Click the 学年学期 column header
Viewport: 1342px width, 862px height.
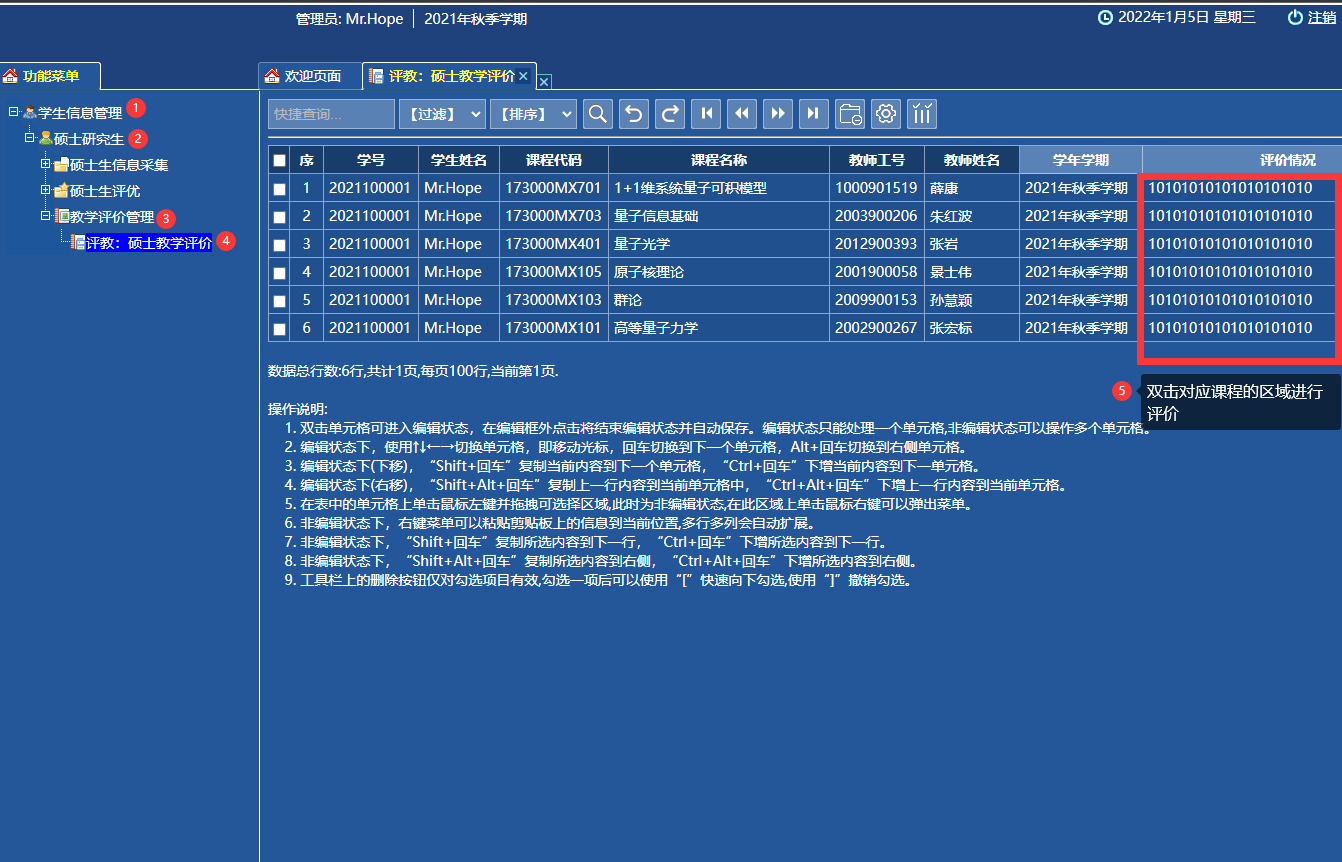coord(1081,160)
